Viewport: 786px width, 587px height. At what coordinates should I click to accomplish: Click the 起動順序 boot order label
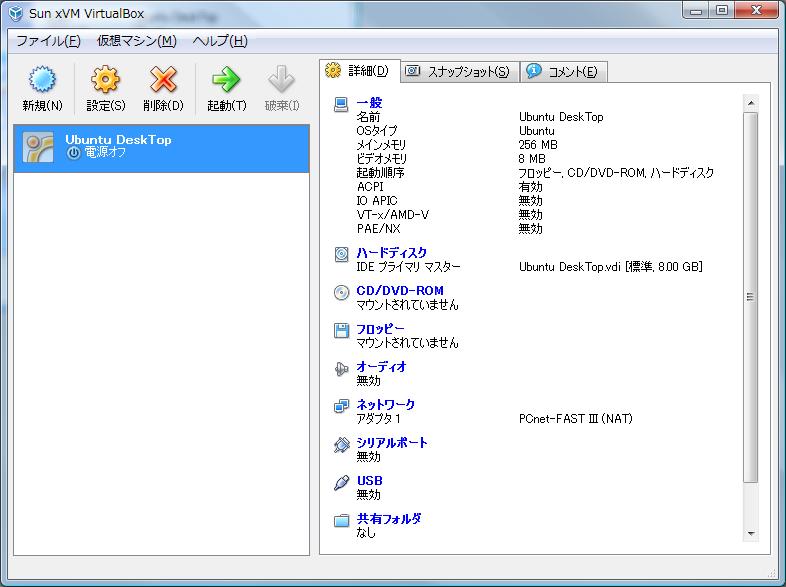point(380,173)
